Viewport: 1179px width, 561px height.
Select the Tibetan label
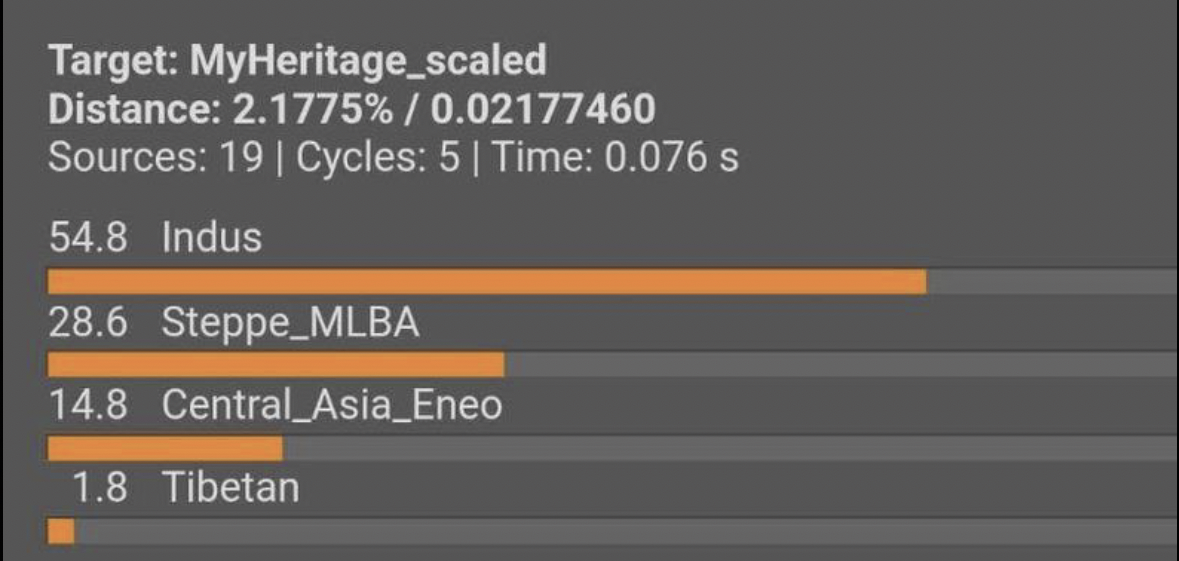coord(231,488)
